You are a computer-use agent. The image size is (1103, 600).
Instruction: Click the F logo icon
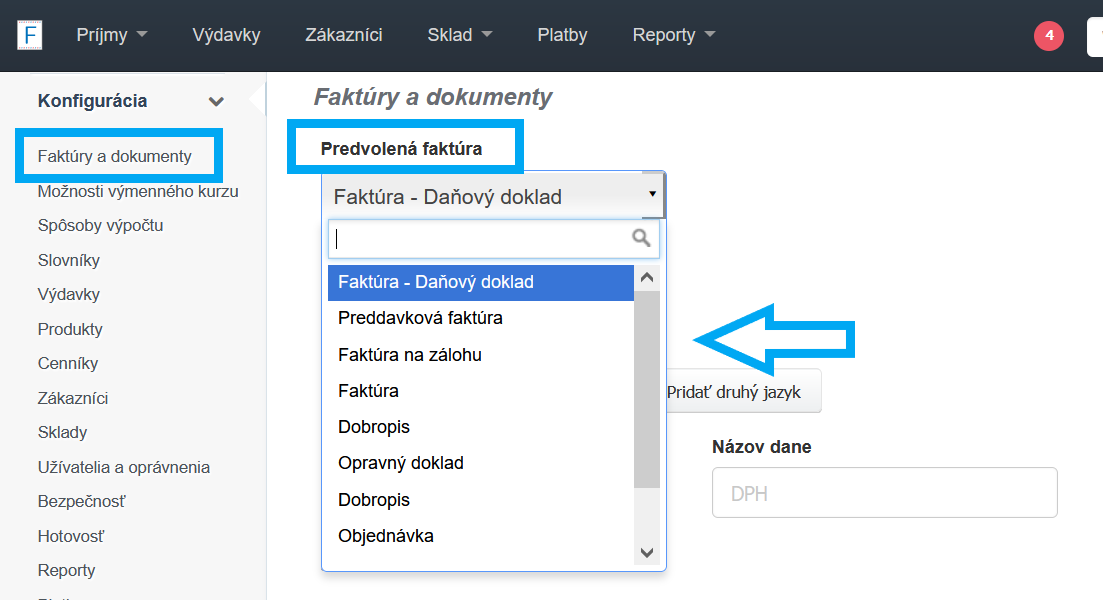[30, 35]
